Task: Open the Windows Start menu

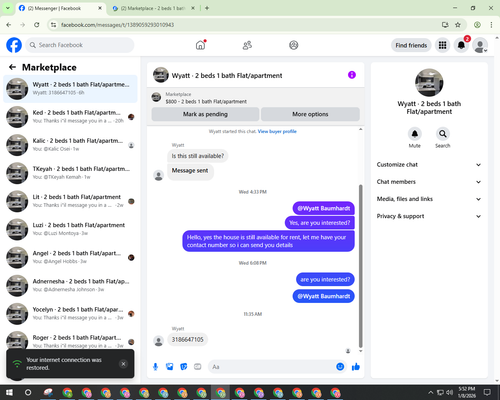Action: pyautogui.click(x=9, y=392)
